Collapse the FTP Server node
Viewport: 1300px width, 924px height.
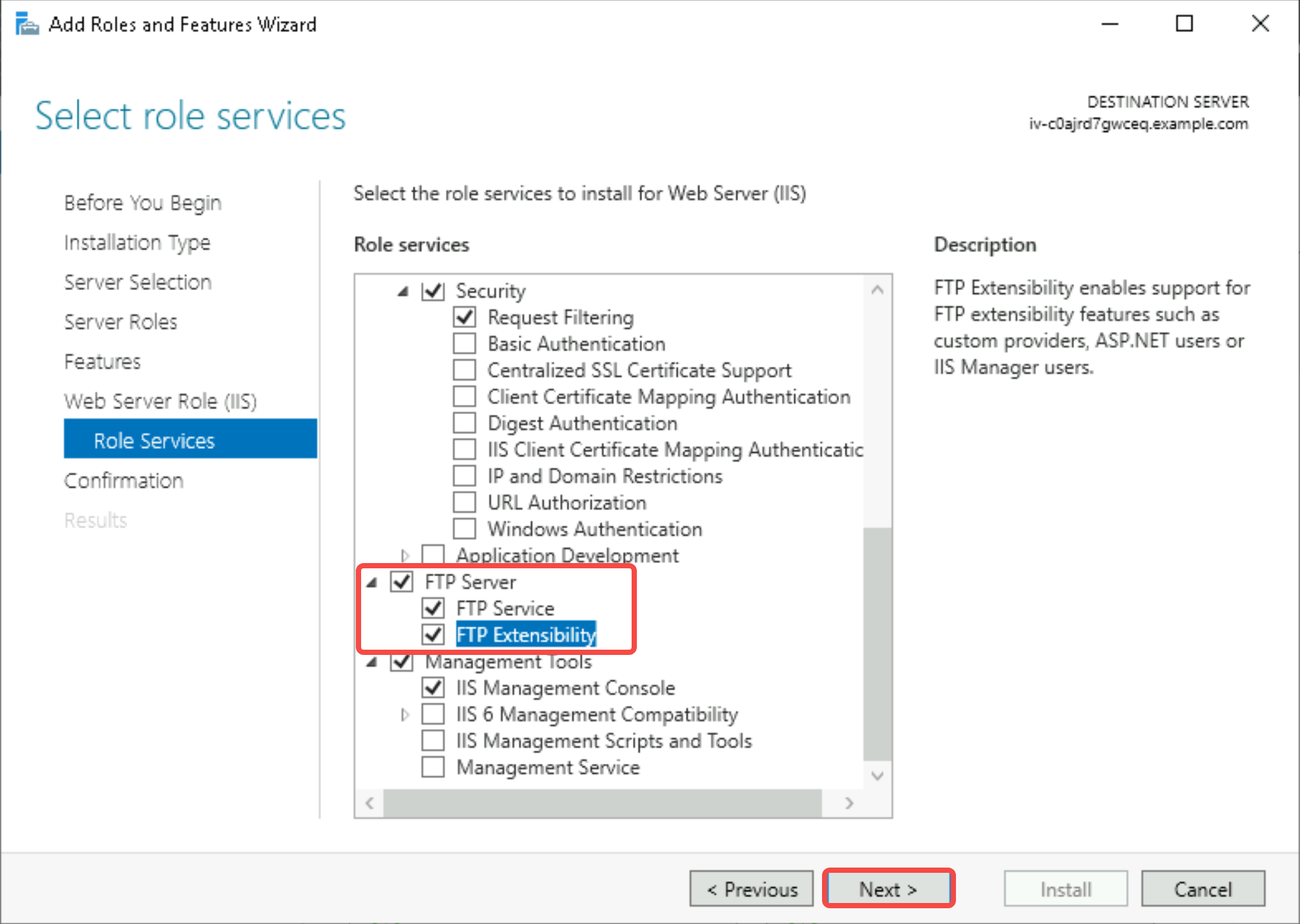[372, 583]
